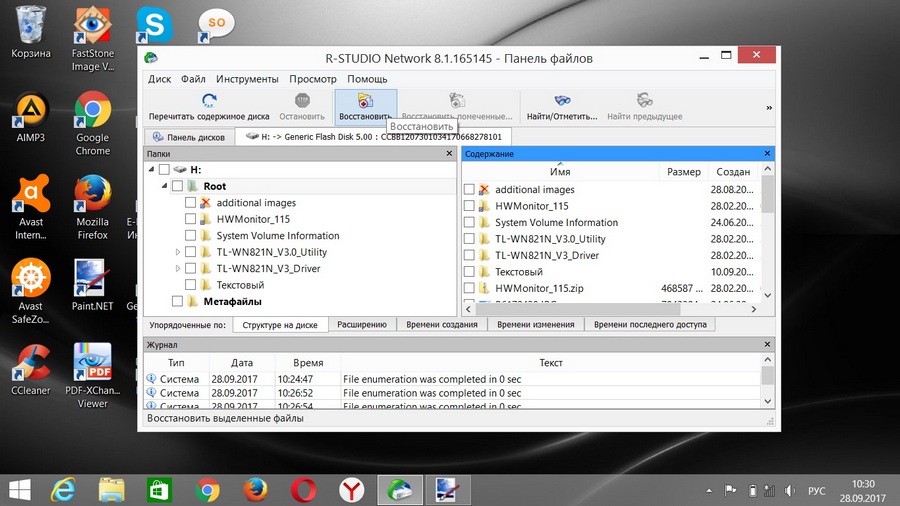Viewport: 900px width, 506px height.
Task: Close the Папки panel
Action: (x=449, y=153)
